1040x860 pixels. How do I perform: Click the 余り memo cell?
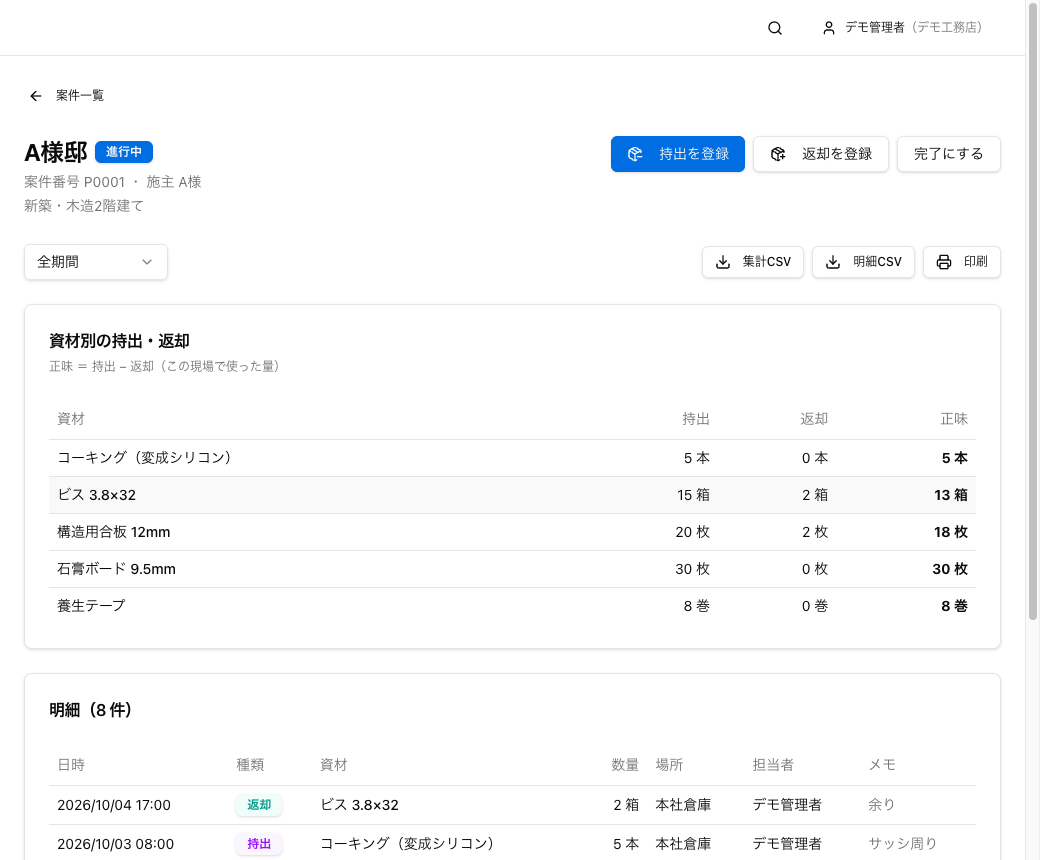point(881,806)
